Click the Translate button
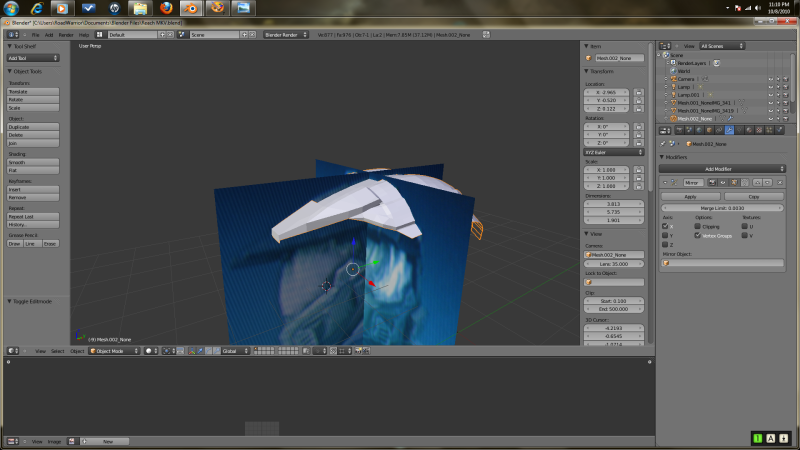Image resolution: width=800 pixels, height=450 pixels. click(33, 92)
